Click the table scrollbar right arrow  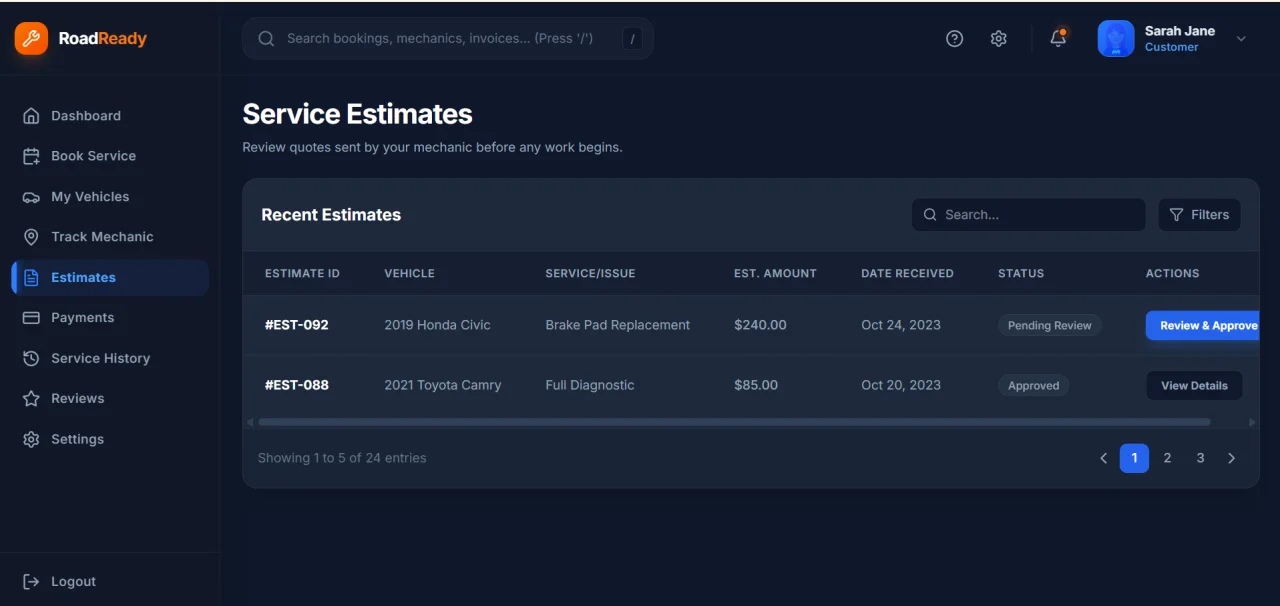coord(1252,422)
